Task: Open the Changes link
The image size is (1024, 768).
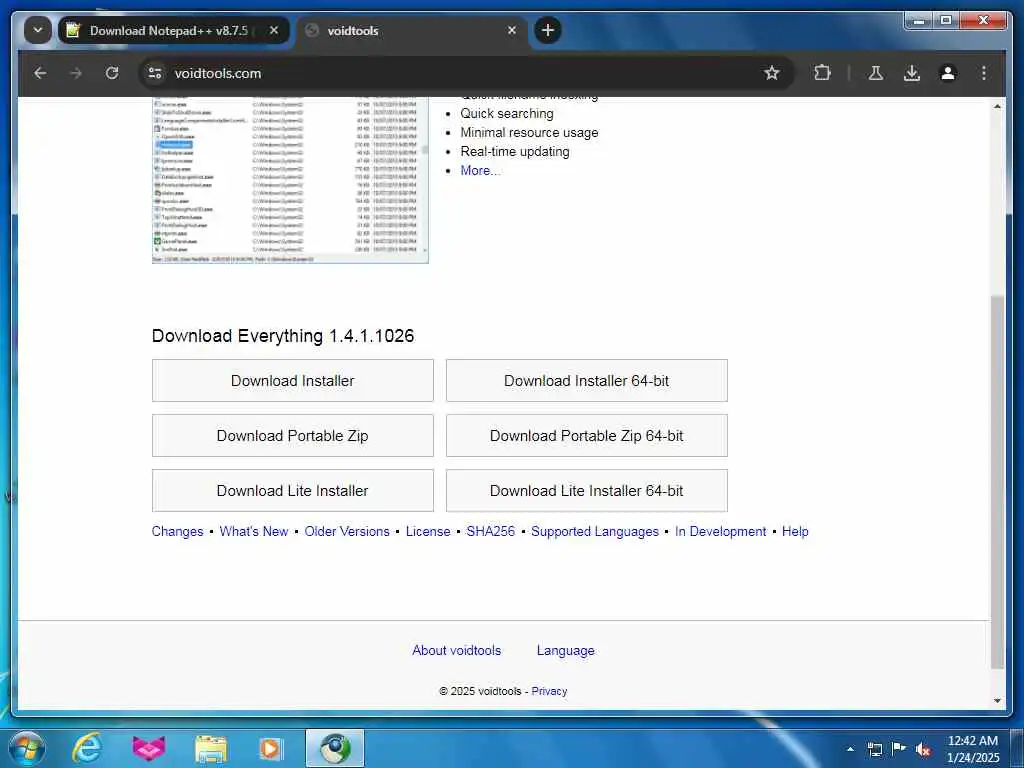Action: point(178,532)
